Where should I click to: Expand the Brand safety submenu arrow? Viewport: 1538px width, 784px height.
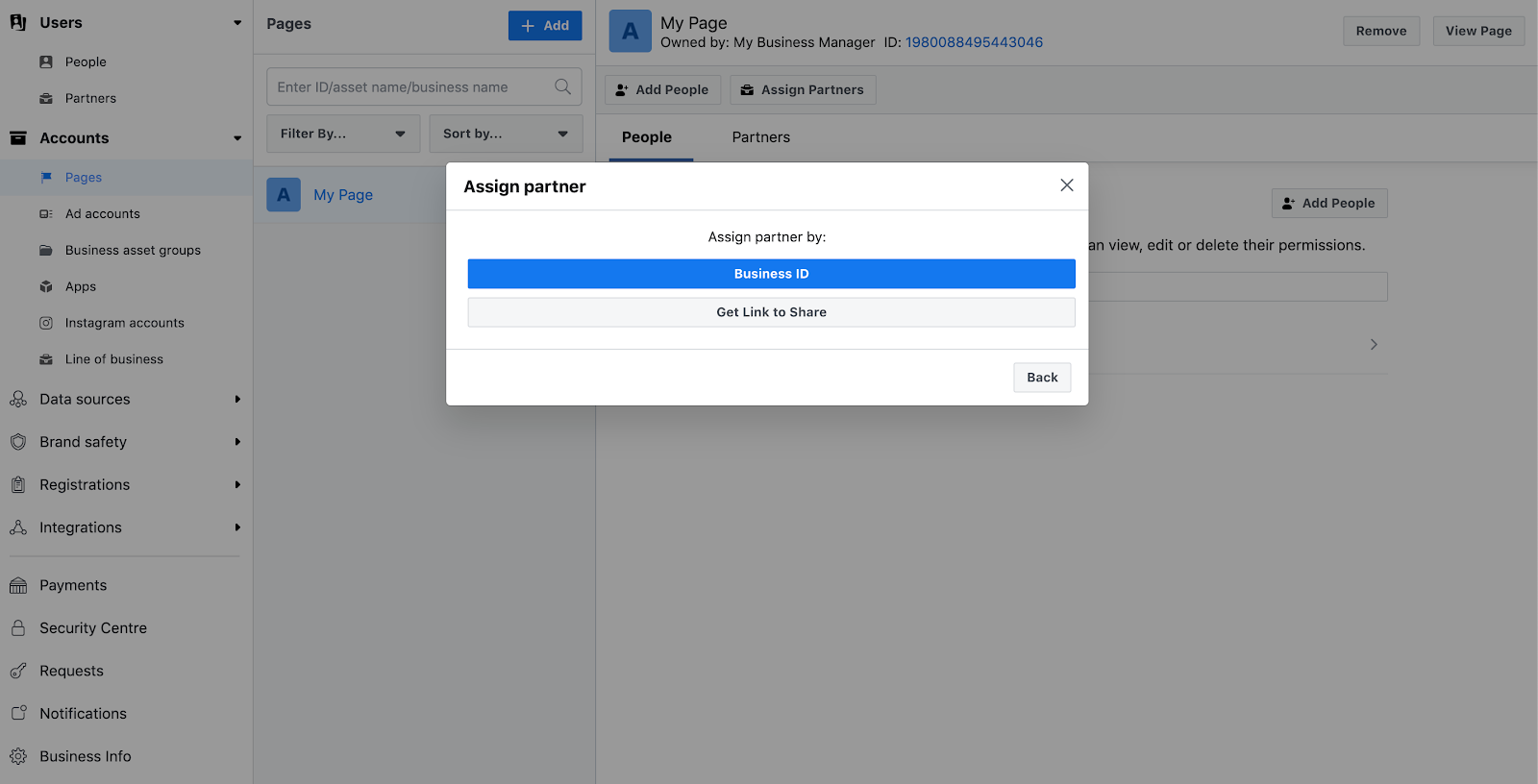(237, 442)
